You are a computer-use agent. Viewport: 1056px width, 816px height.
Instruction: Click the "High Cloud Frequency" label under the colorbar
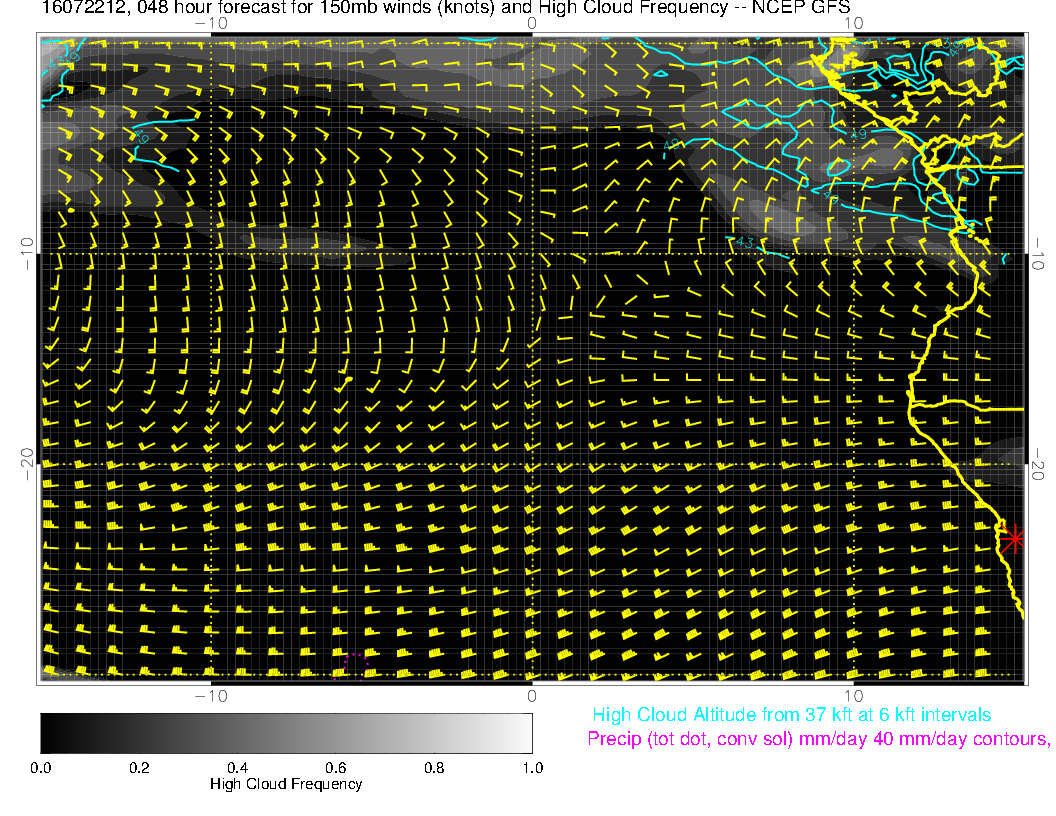click(x=286, y=784)
